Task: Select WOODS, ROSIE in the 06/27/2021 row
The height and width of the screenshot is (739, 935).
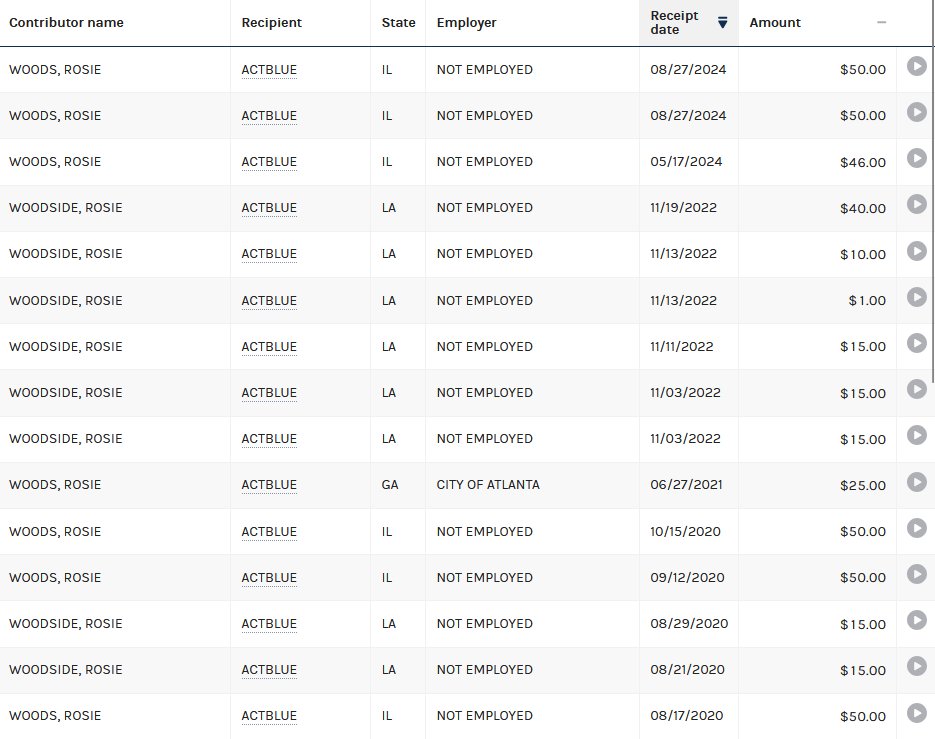Action: coord(55,485)
